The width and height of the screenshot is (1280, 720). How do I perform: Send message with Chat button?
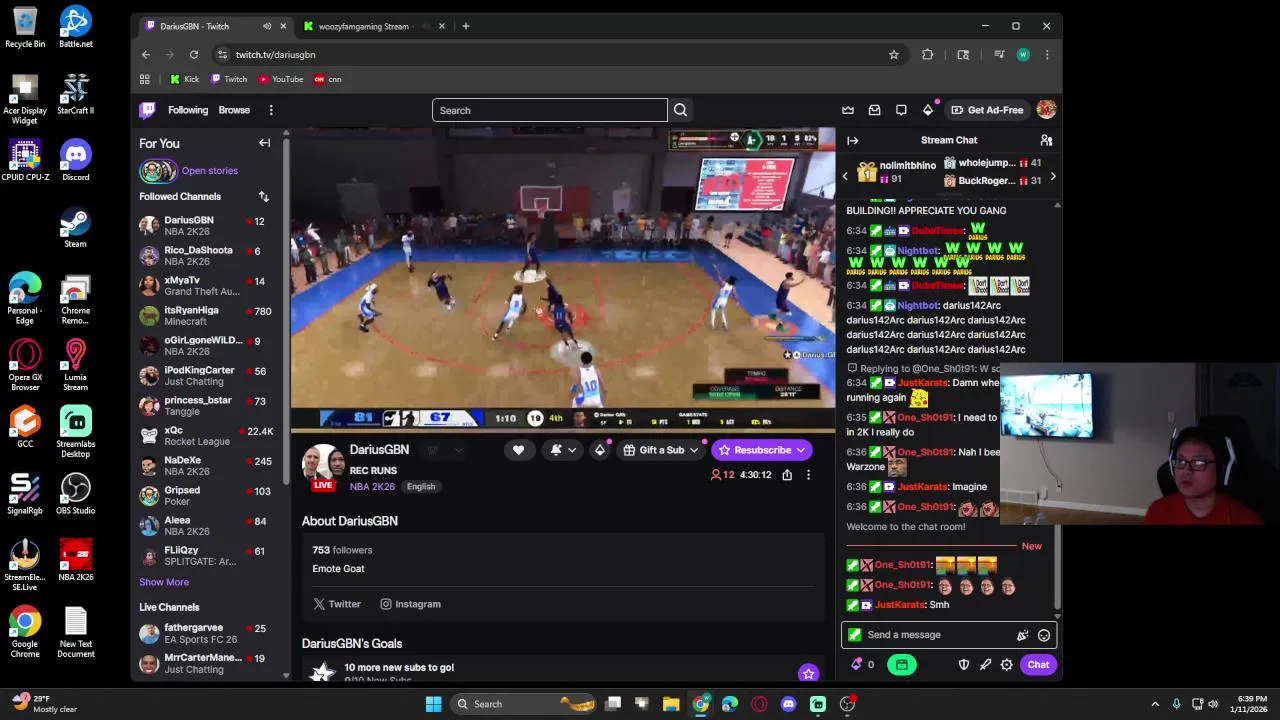point(1038,665)
